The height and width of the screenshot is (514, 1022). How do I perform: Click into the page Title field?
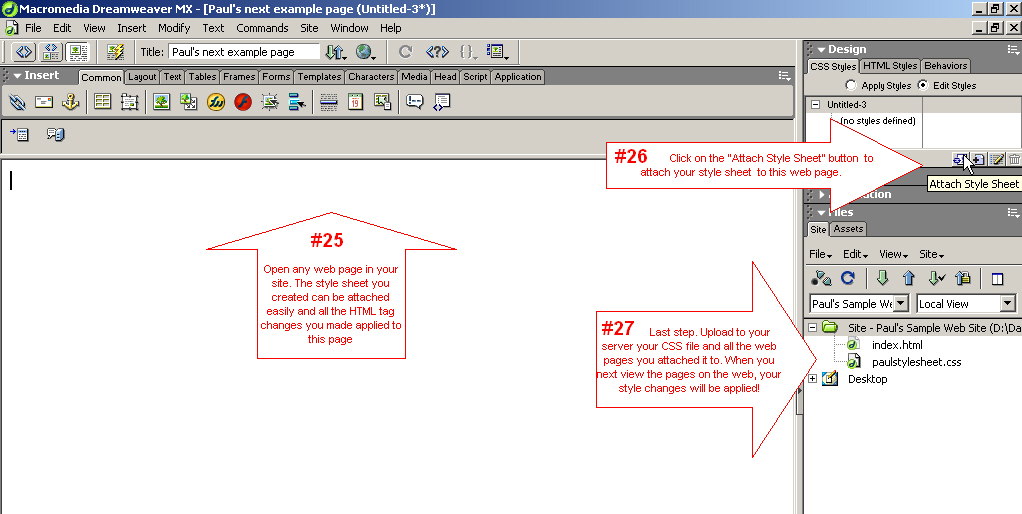point(244,52)
